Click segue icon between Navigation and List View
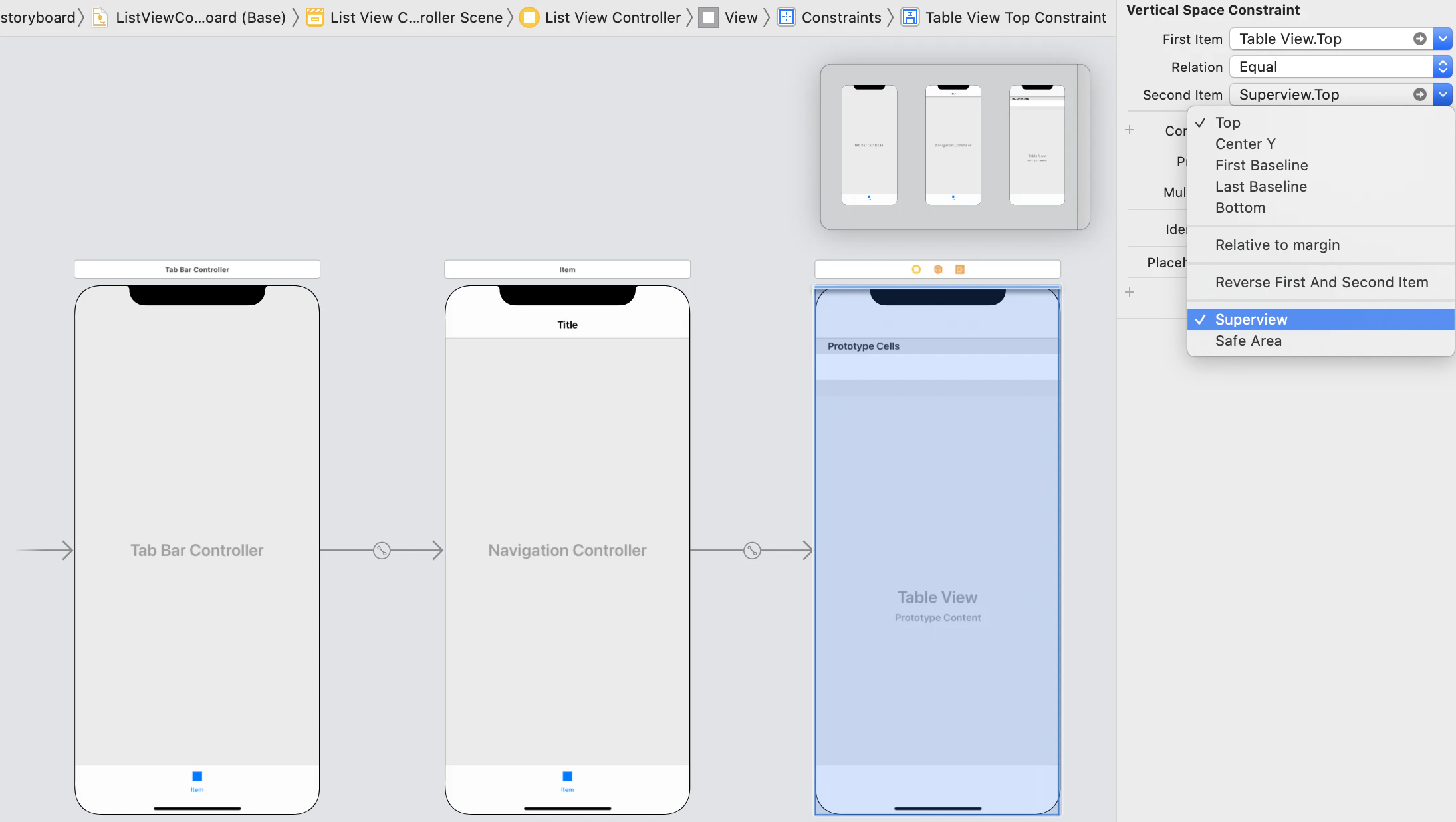The image size is (1456, 822). click(752, 551)
